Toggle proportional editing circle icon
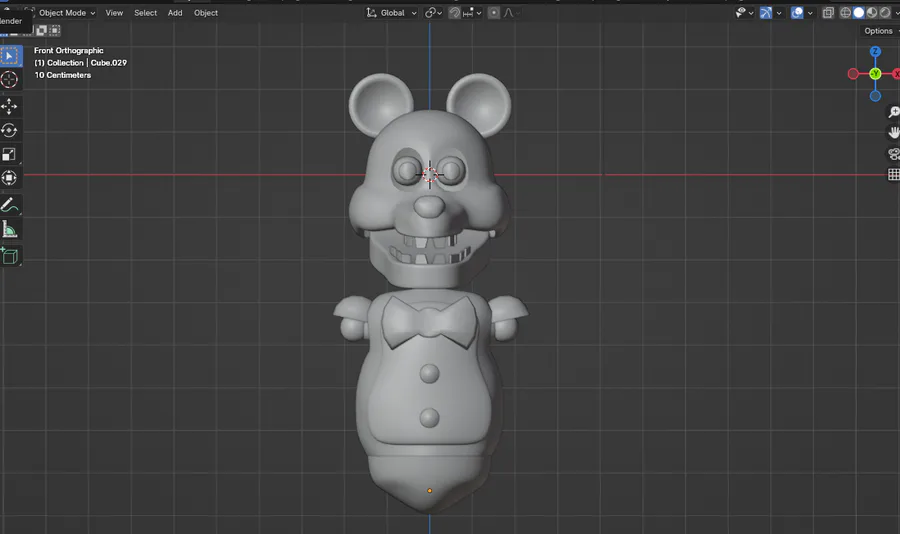This screenshot has height=534, width=900. tap(494, 13)
